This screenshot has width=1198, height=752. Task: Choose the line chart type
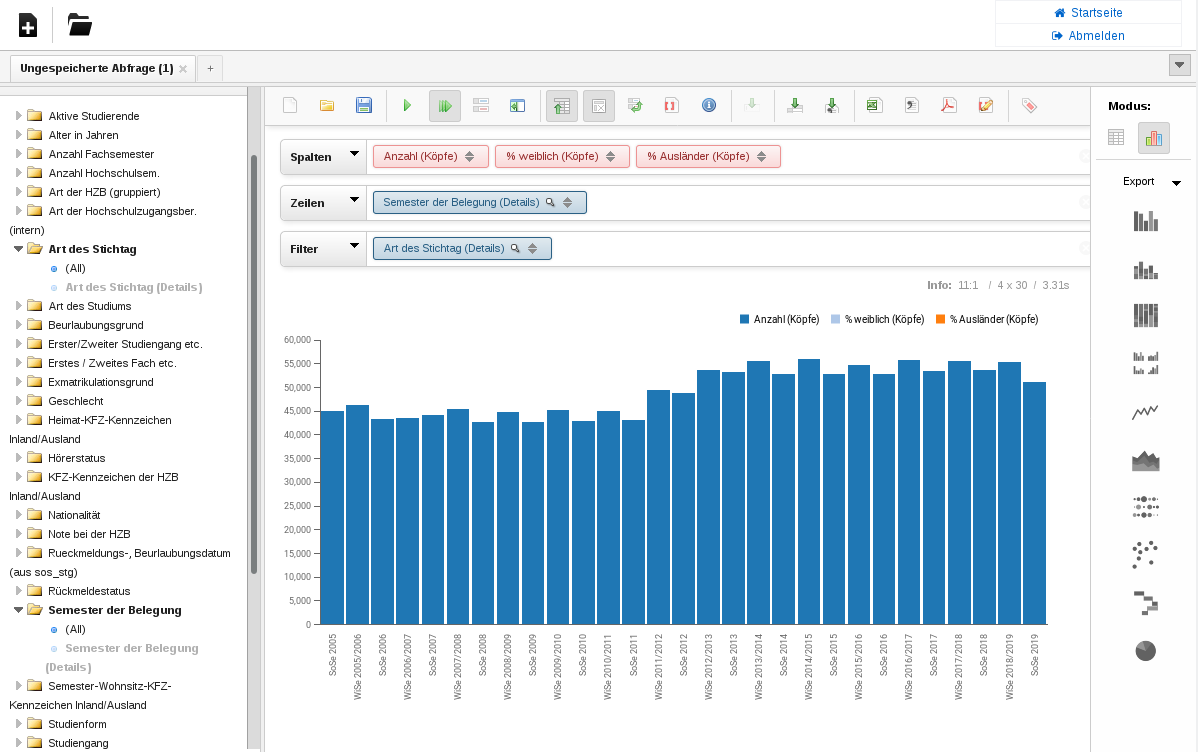click(1145, 412)
